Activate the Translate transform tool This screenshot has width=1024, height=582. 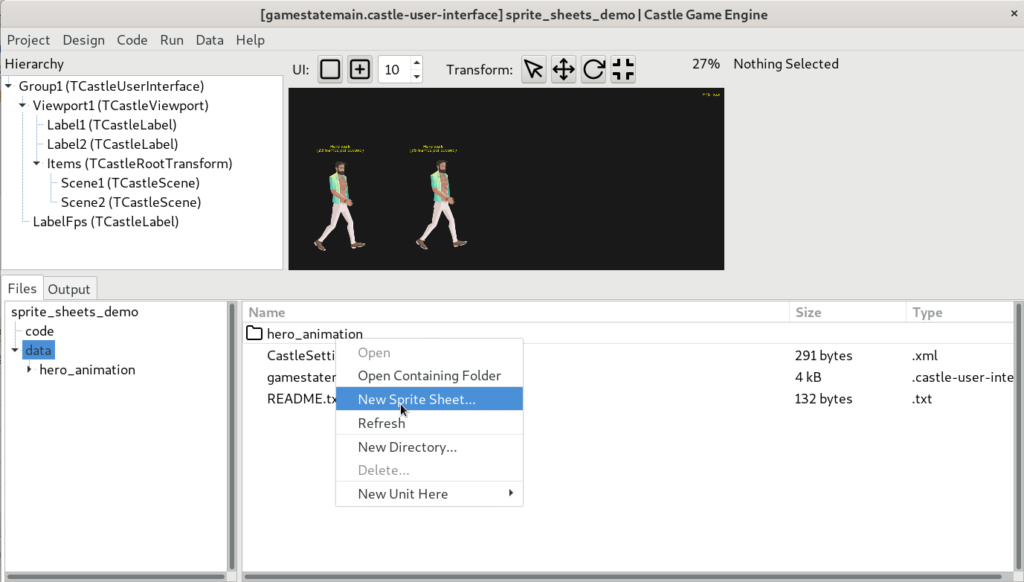[563, 69]
